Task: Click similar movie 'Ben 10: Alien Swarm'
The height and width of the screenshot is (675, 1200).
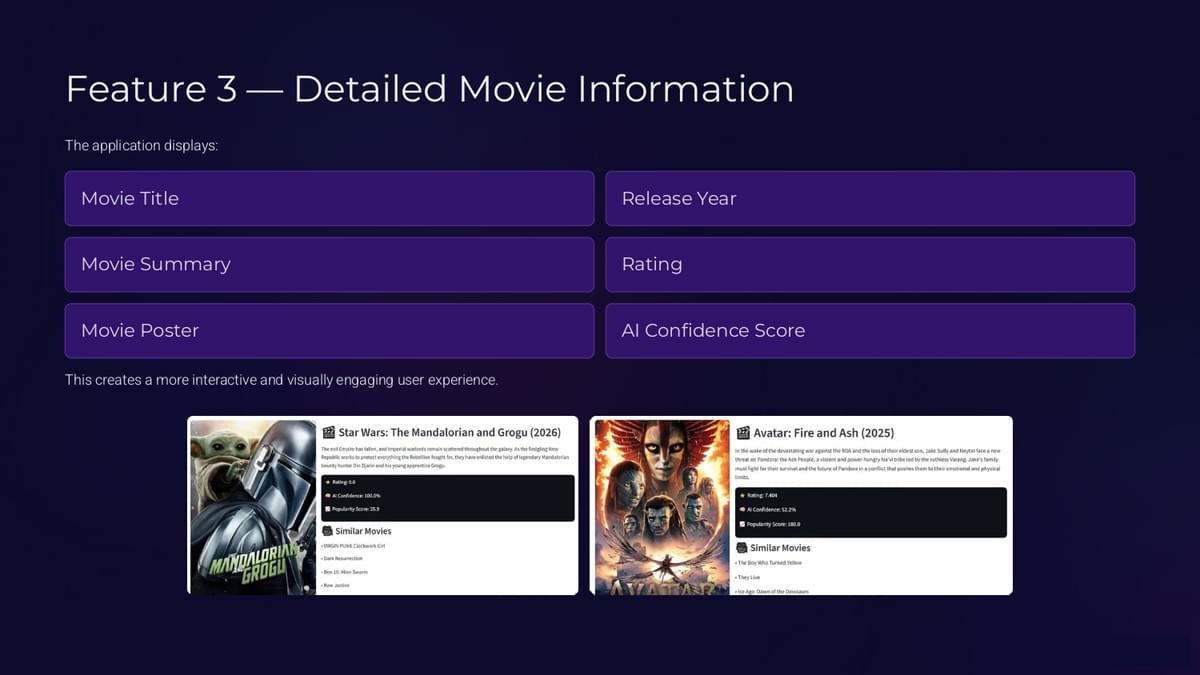Action: 344,572
